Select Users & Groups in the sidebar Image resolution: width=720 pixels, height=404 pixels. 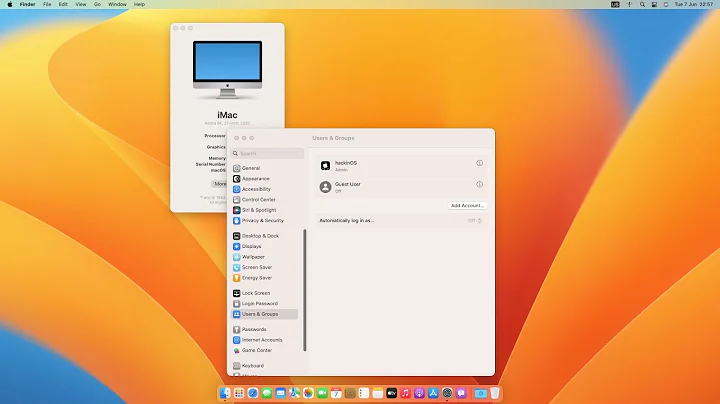tap(264, 314)
